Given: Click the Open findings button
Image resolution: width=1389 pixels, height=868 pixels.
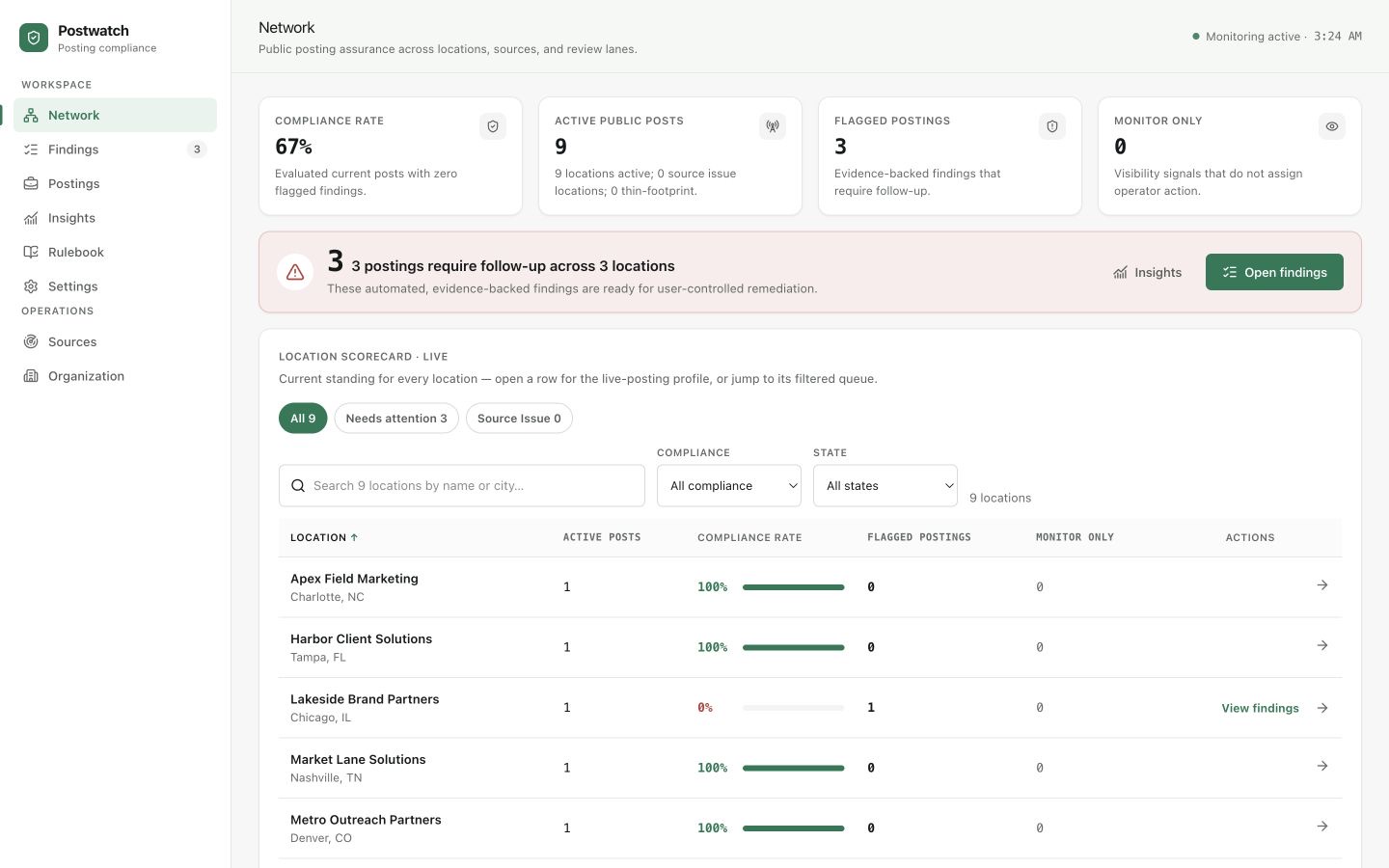Looking at the screenshot, I should pyautogui.click(x=1274, y=272).
